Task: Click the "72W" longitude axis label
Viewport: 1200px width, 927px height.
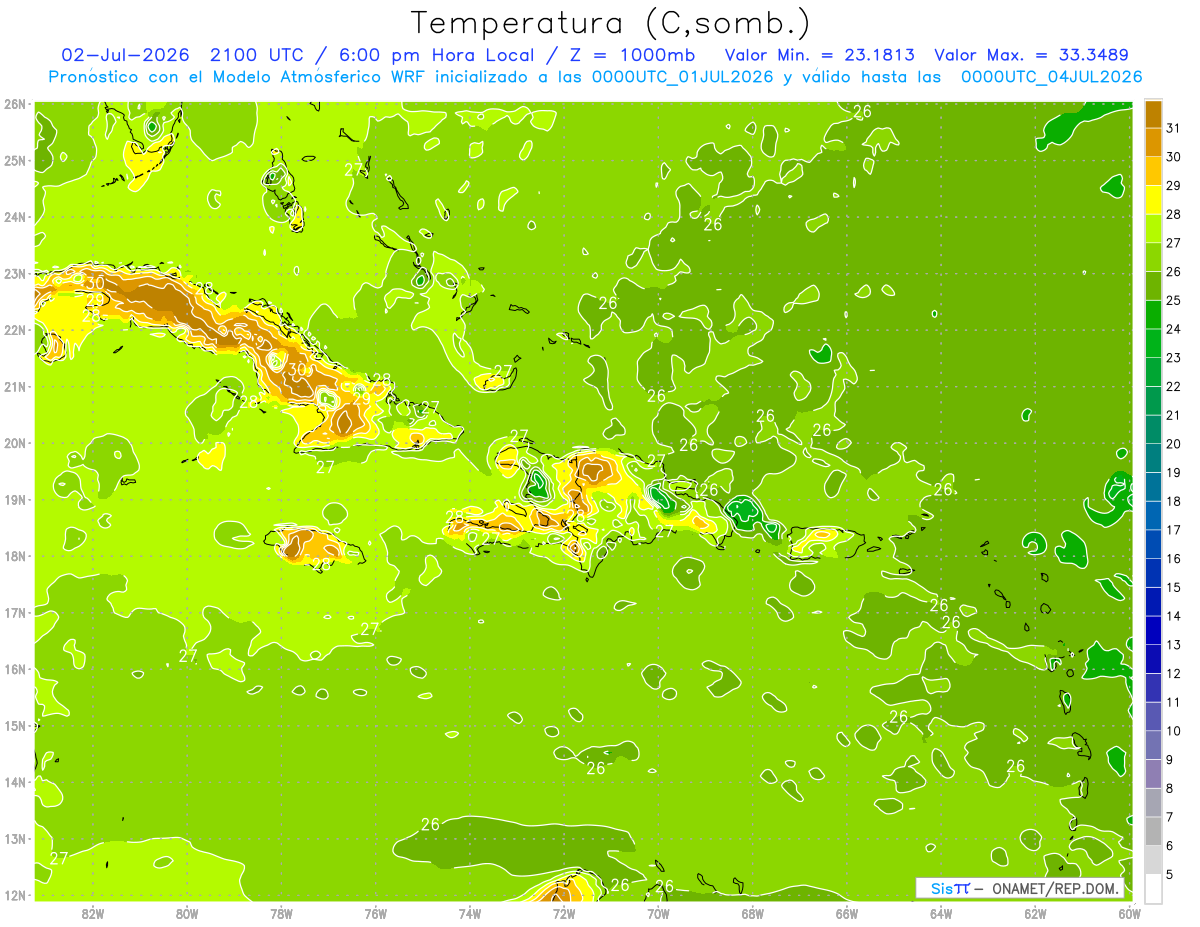Action: click(564, 913)
